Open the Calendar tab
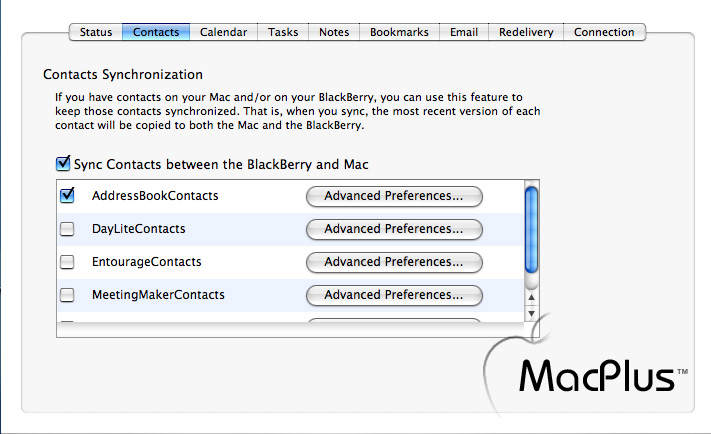This screenshot has width=711, height=434. (224, 32)
